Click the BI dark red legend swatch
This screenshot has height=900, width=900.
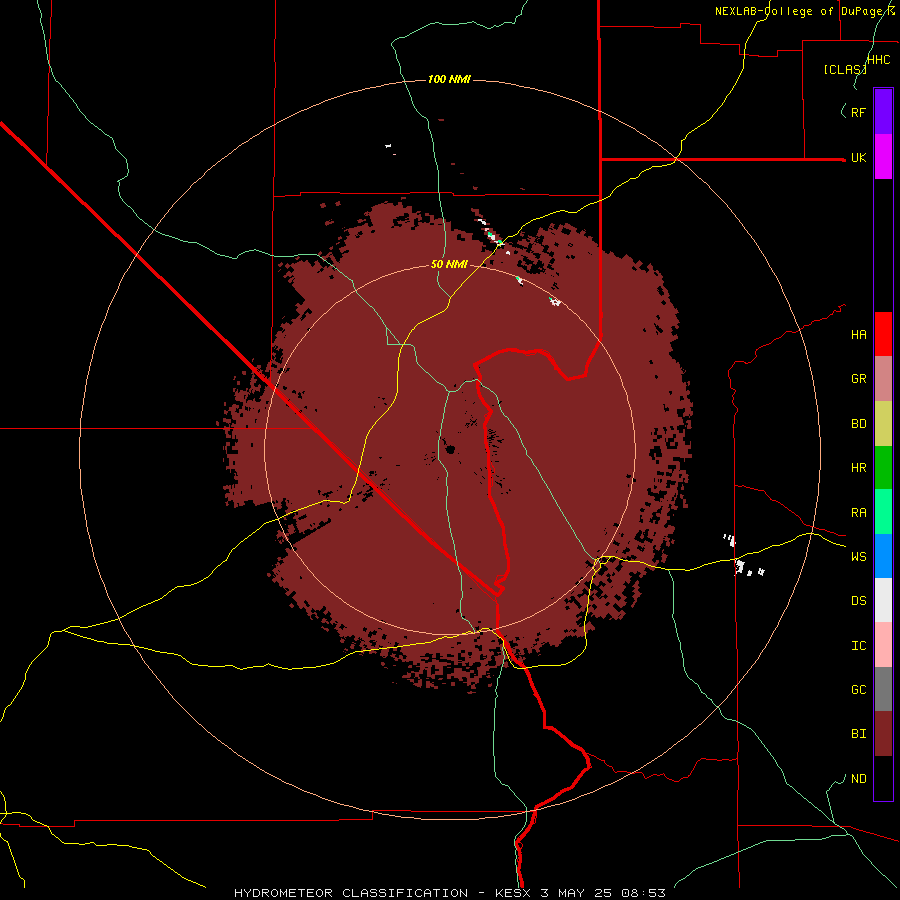click(x=883, y=734)
